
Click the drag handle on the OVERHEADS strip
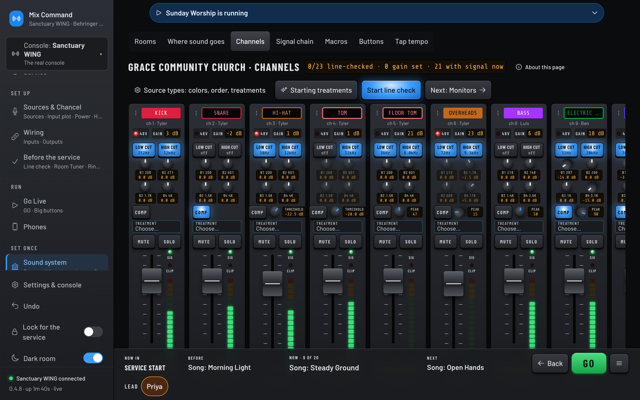click(438, 113)
